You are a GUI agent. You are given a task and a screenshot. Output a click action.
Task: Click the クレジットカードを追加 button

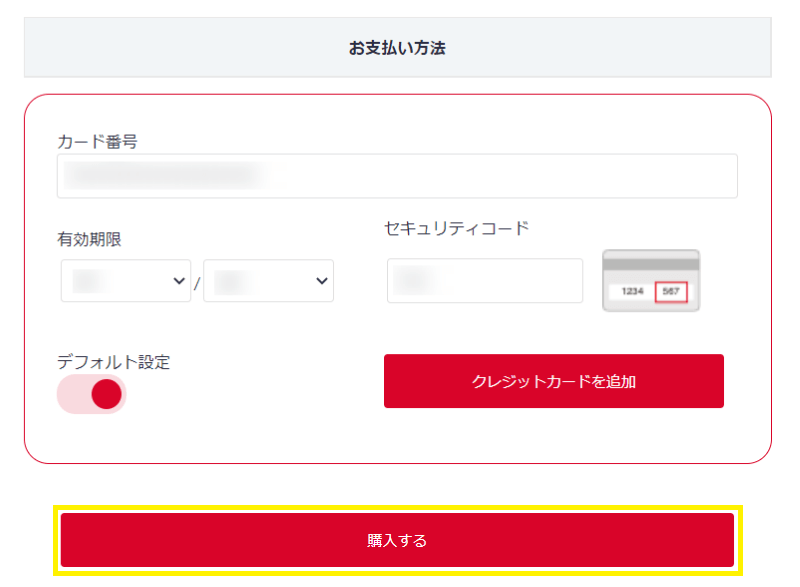click(x=554, y=381)
